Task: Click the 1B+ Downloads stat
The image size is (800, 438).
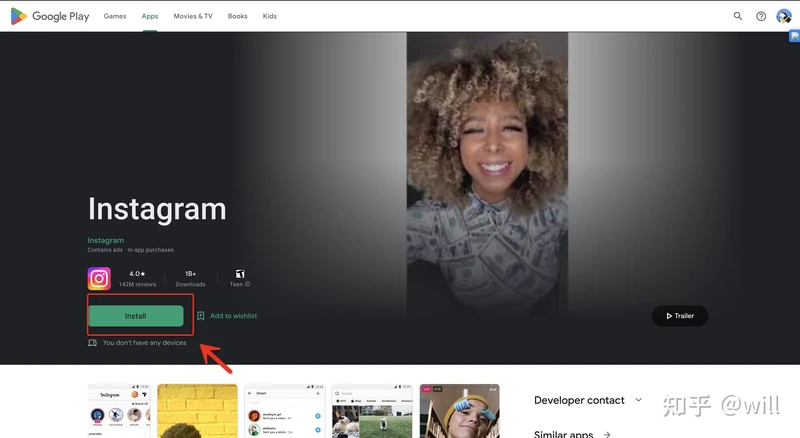Action: (190, 279)
